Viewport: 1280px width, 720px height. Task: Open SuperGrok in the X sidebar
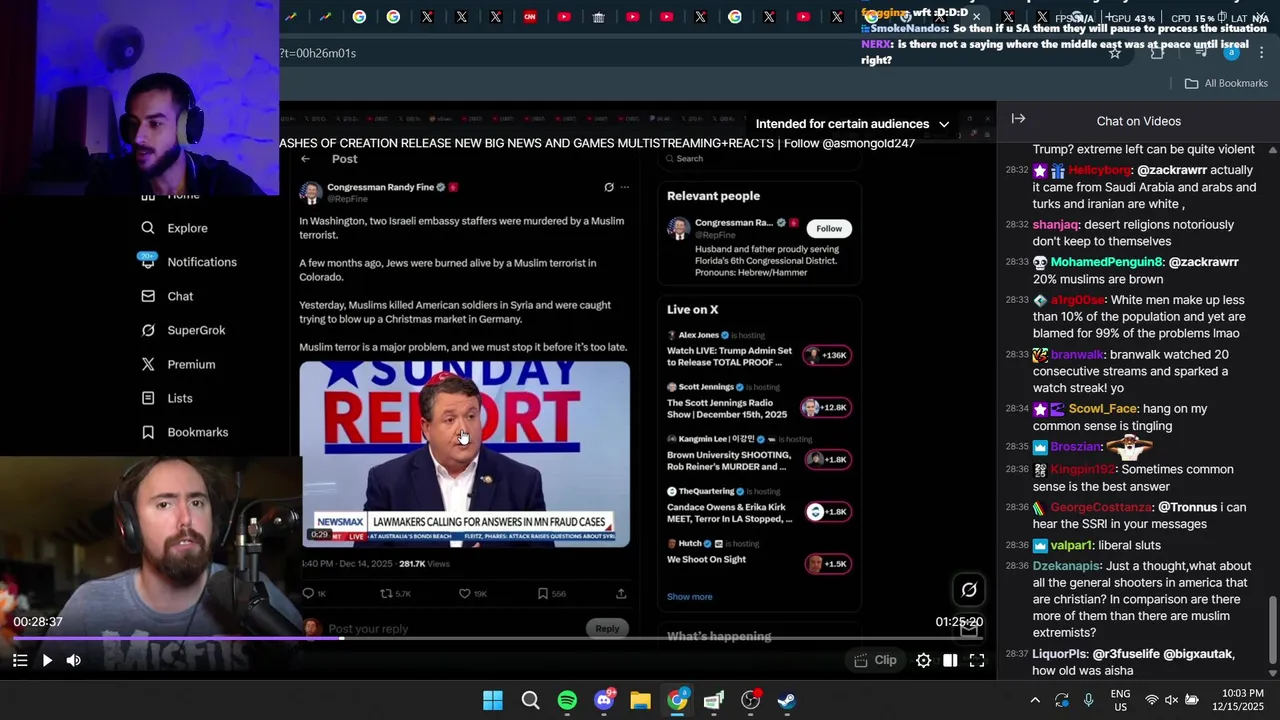click(183, 330)
